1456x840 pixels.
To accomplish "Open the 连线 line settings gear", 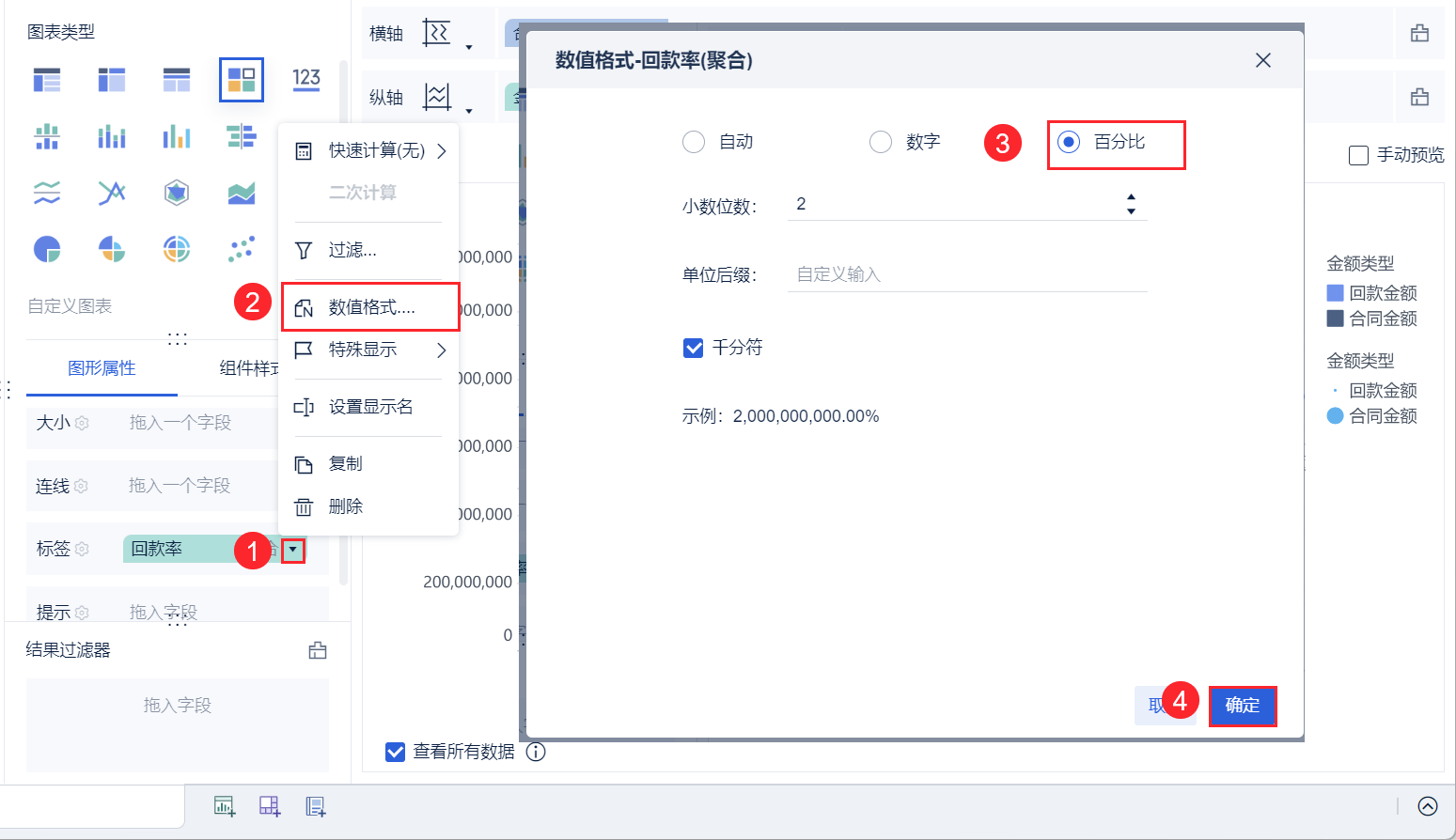I will (x=81, y=487).
